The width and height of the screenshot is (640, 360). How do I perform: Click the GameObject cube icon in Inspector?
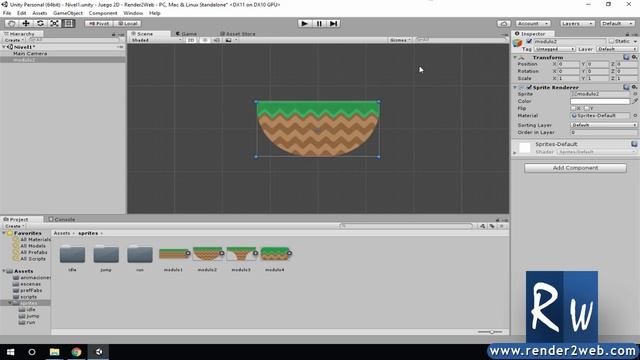point(518,43)
